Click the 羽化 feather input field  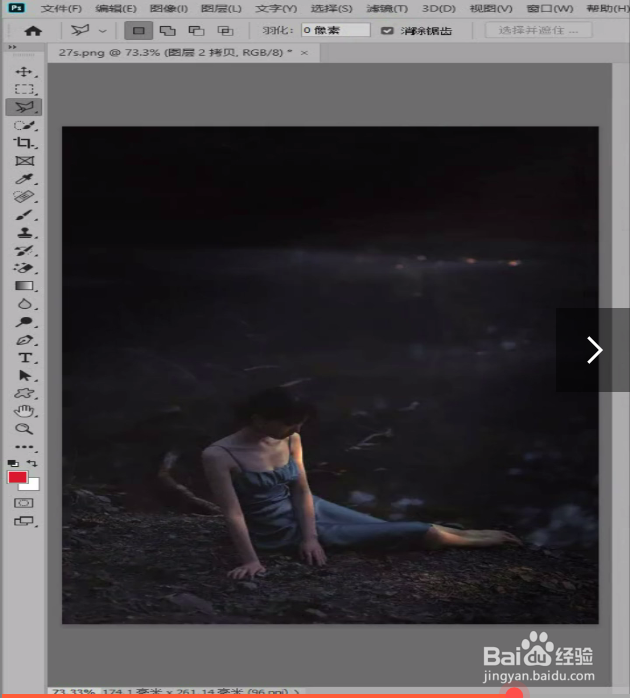336,30
